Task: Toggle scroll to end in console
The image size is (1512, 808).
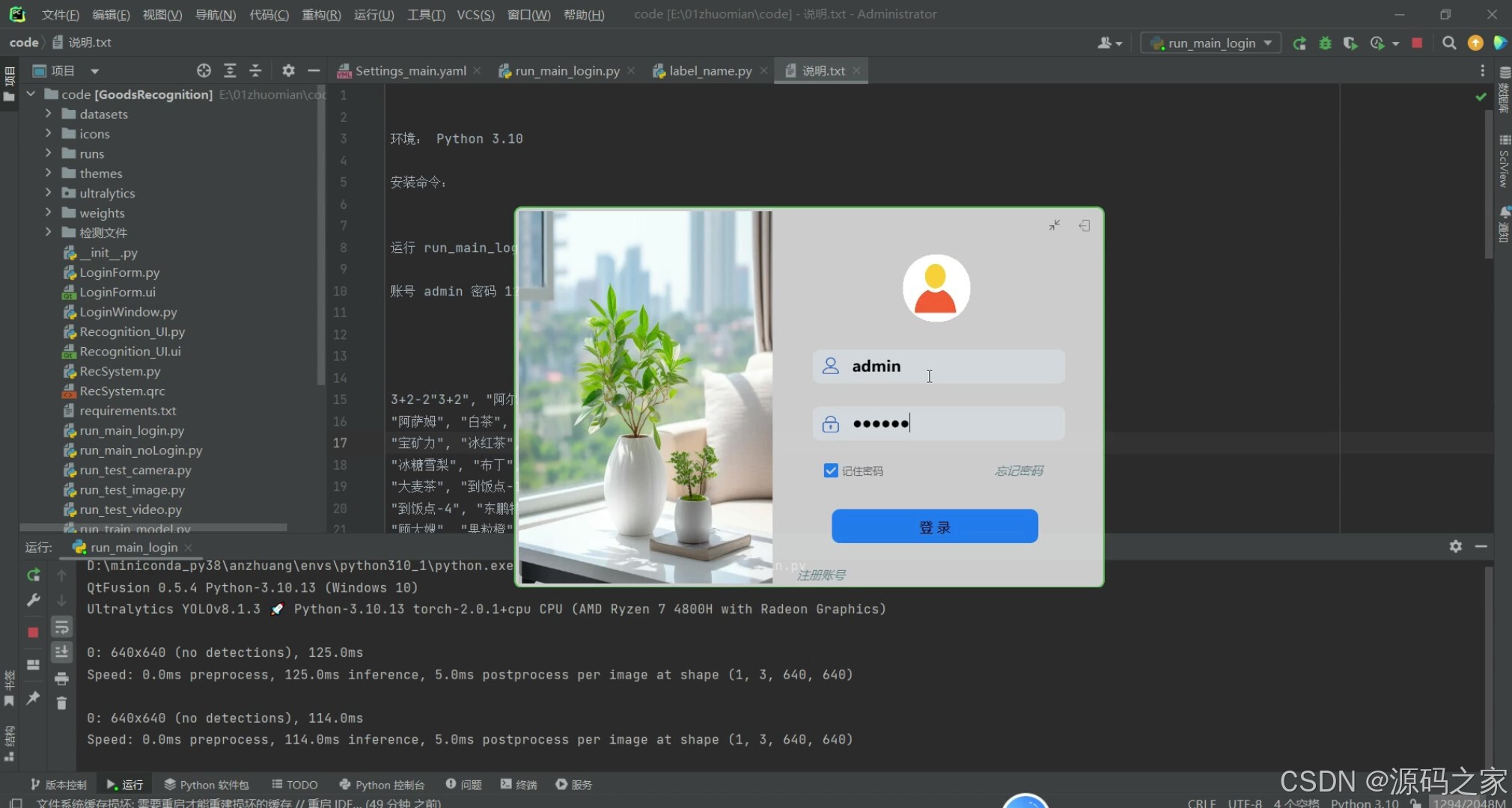Action: coord(61,652)
